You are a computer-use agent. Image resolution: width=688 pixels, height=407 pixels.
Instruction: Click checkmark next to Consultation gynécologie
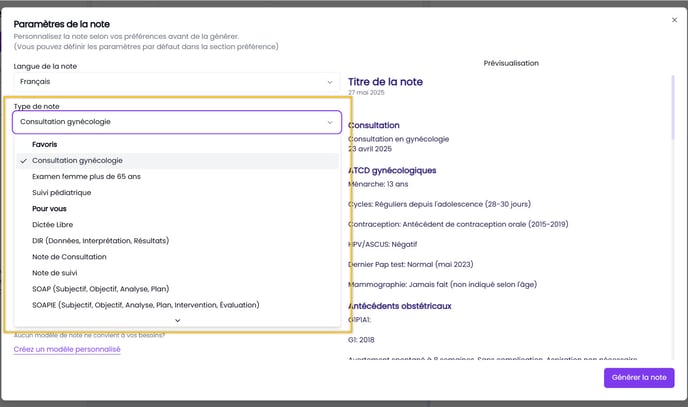point(23,160)
